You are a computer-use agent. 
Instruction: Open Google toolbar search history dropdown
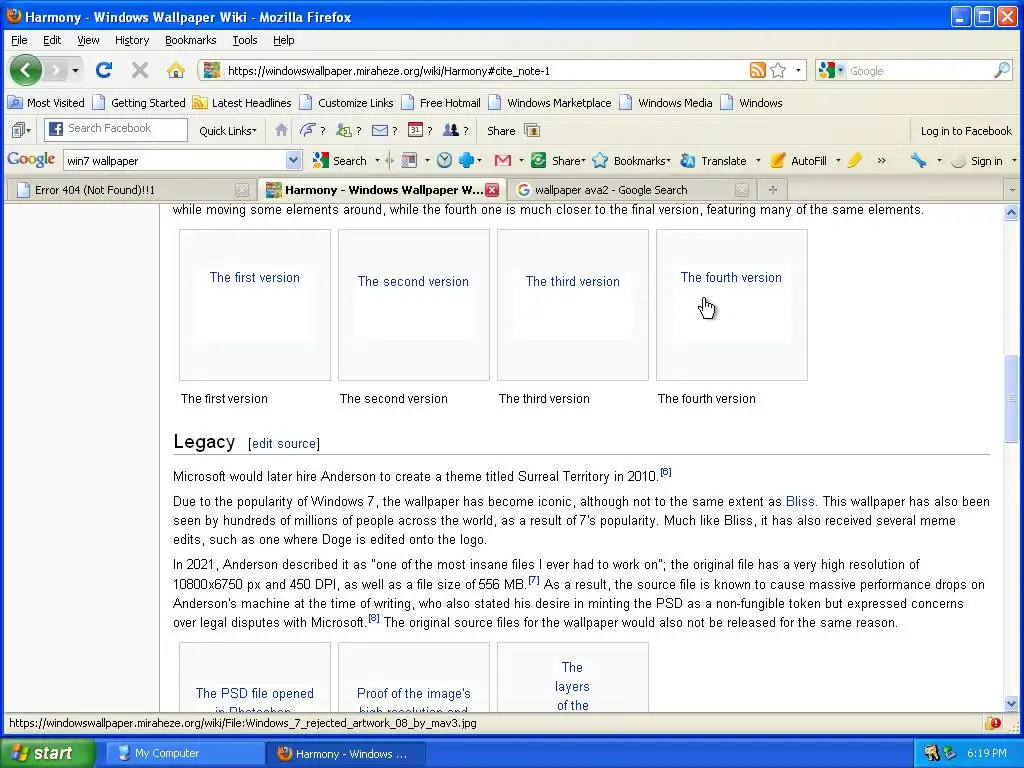pos(293,160)
